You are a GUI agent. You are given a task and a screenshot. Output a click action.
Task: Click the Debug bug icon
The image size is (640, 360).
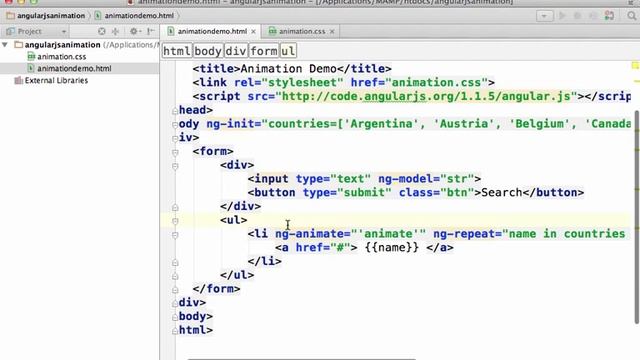click(577, 16)
